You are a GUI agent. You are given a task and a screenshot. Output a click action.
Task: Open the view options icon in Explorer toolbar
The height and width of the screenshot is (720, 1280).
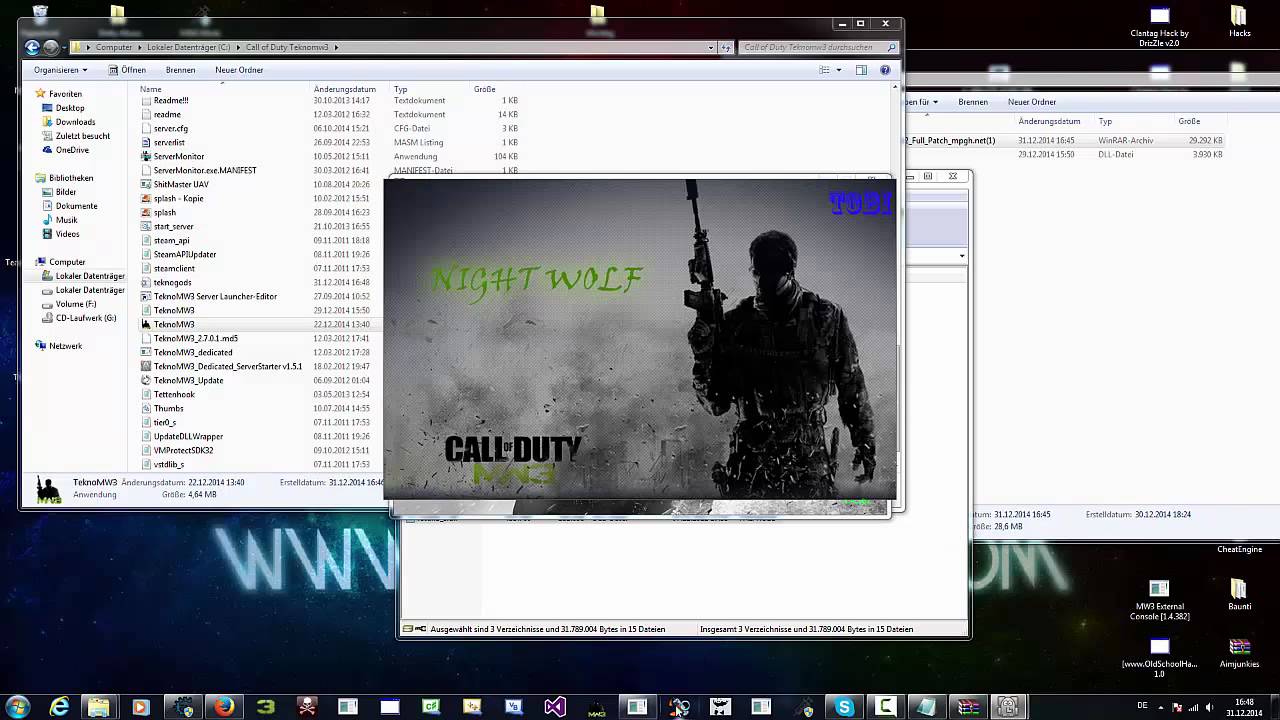pyautogui.click(x=825, y=70)
